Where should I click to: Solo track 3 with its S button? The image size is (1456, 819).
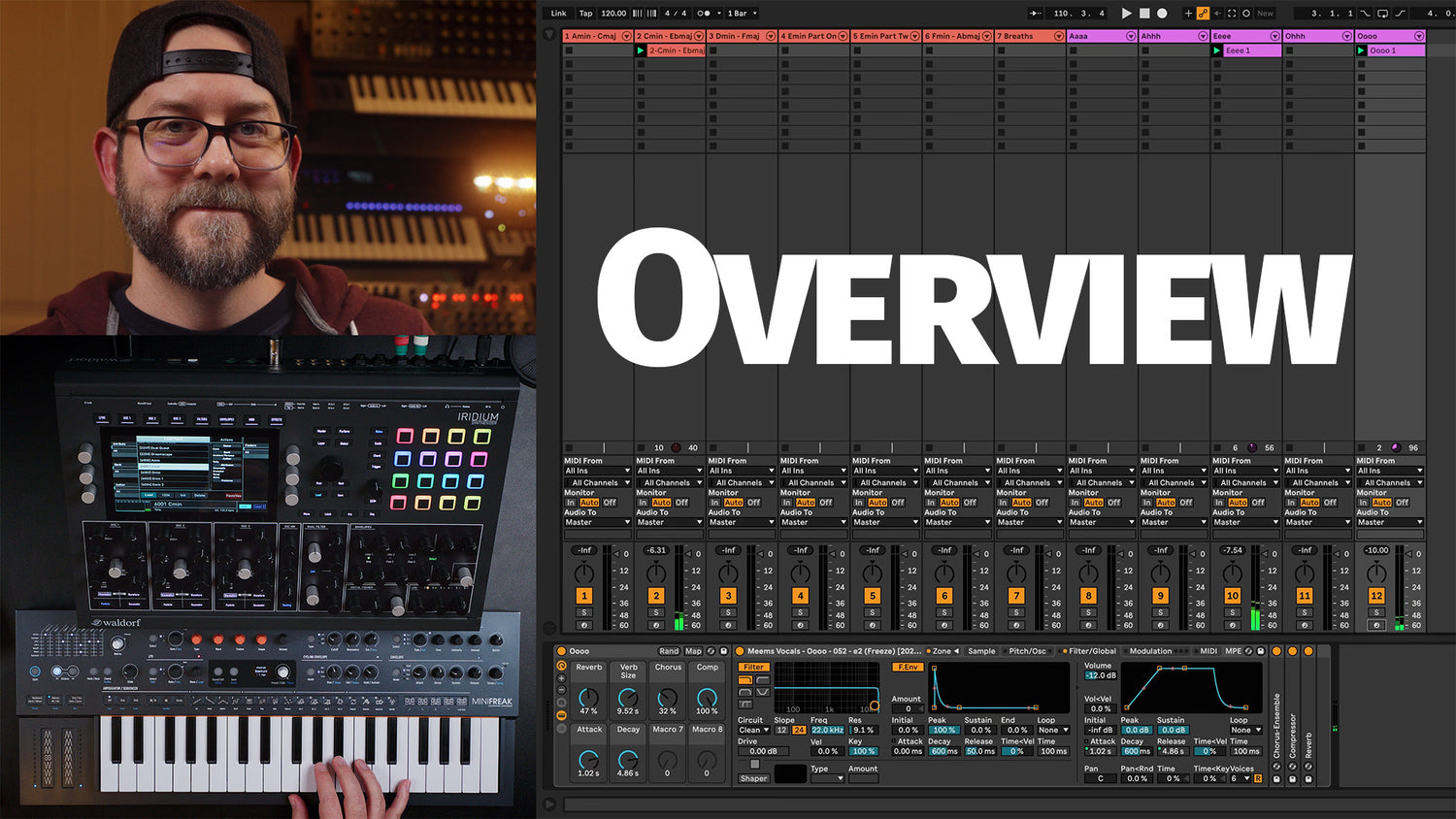tap(728, 612)
